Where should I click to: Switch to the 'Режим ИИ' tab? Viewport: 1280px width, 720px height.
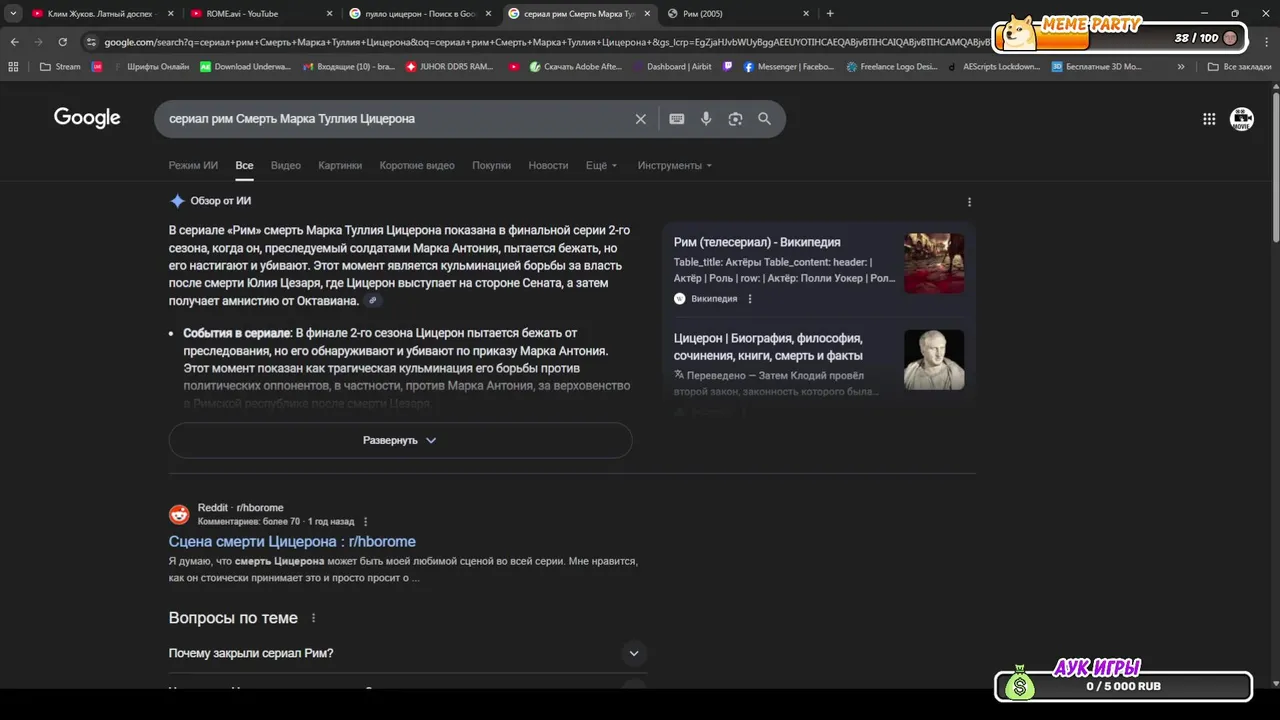coord(193,166)
